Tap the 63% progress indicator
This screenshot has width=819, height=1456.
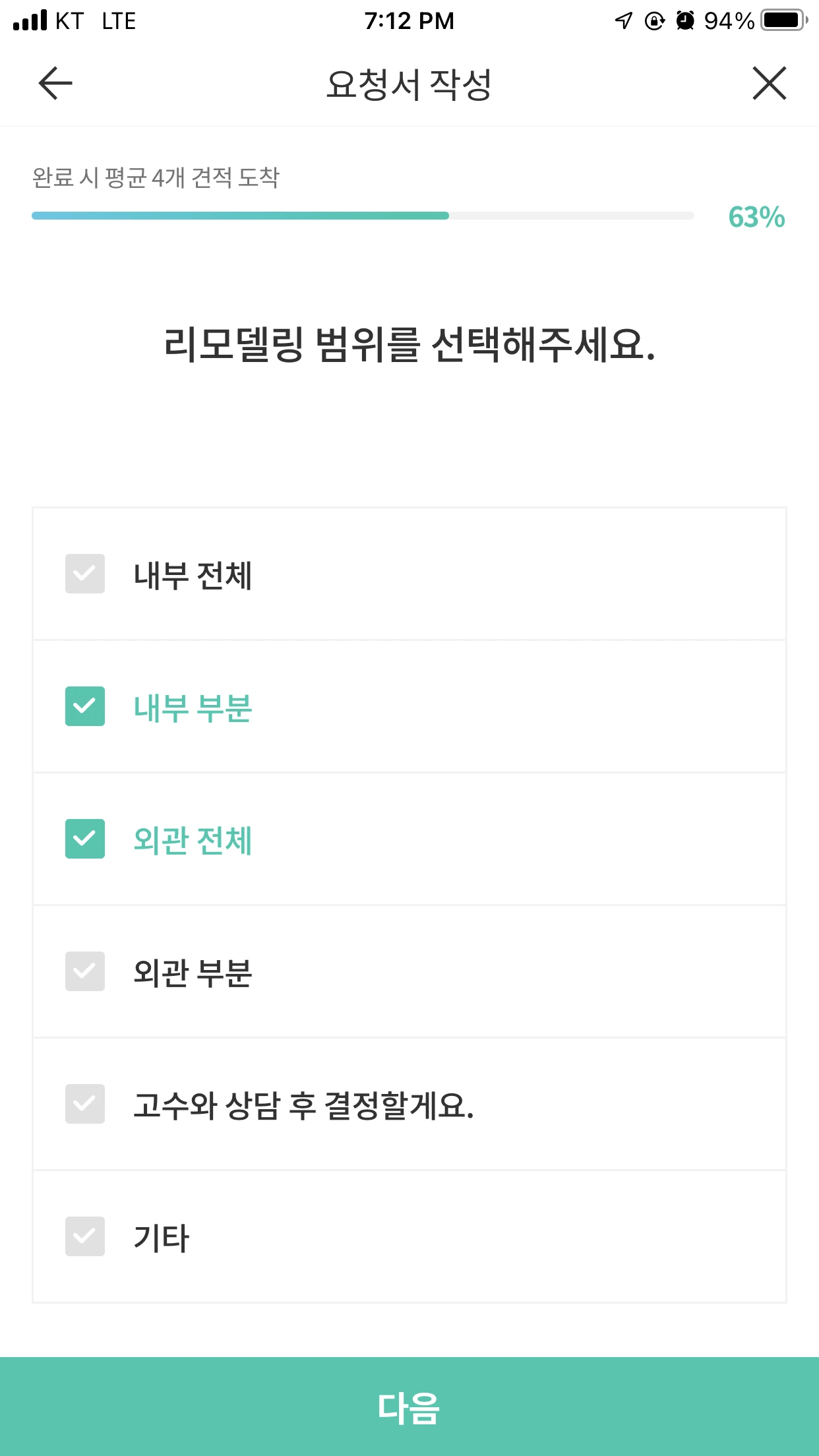pos(756,217)
